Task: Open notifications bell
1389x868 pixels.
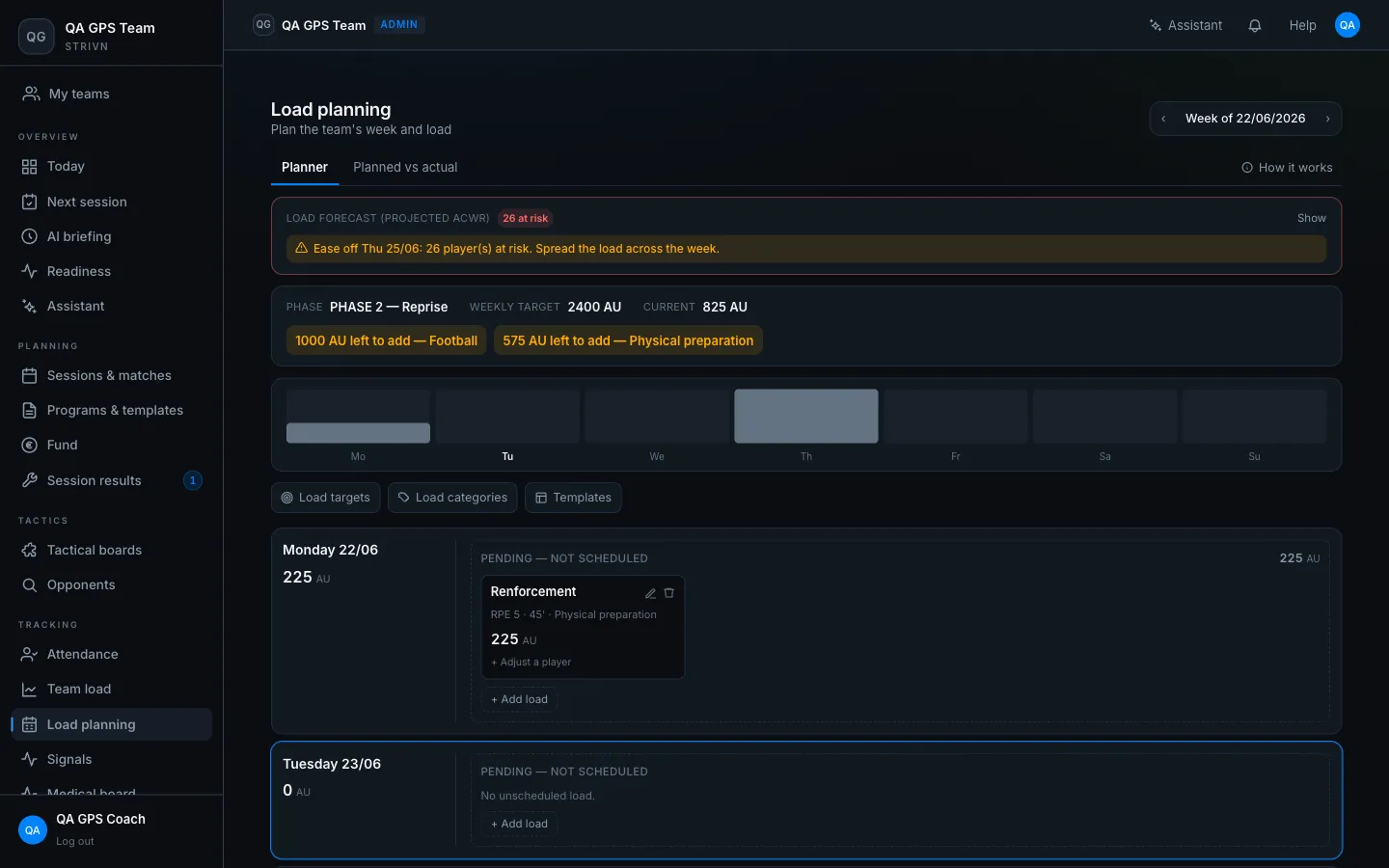Action: point(1255,25)
